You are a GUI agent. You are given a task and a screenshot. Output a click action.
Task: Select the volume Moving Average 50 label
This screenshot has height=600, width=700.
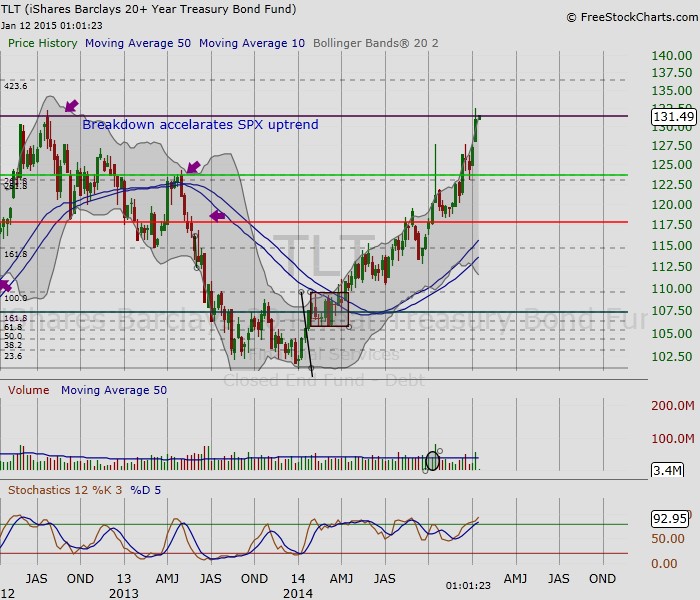point(114,390)
